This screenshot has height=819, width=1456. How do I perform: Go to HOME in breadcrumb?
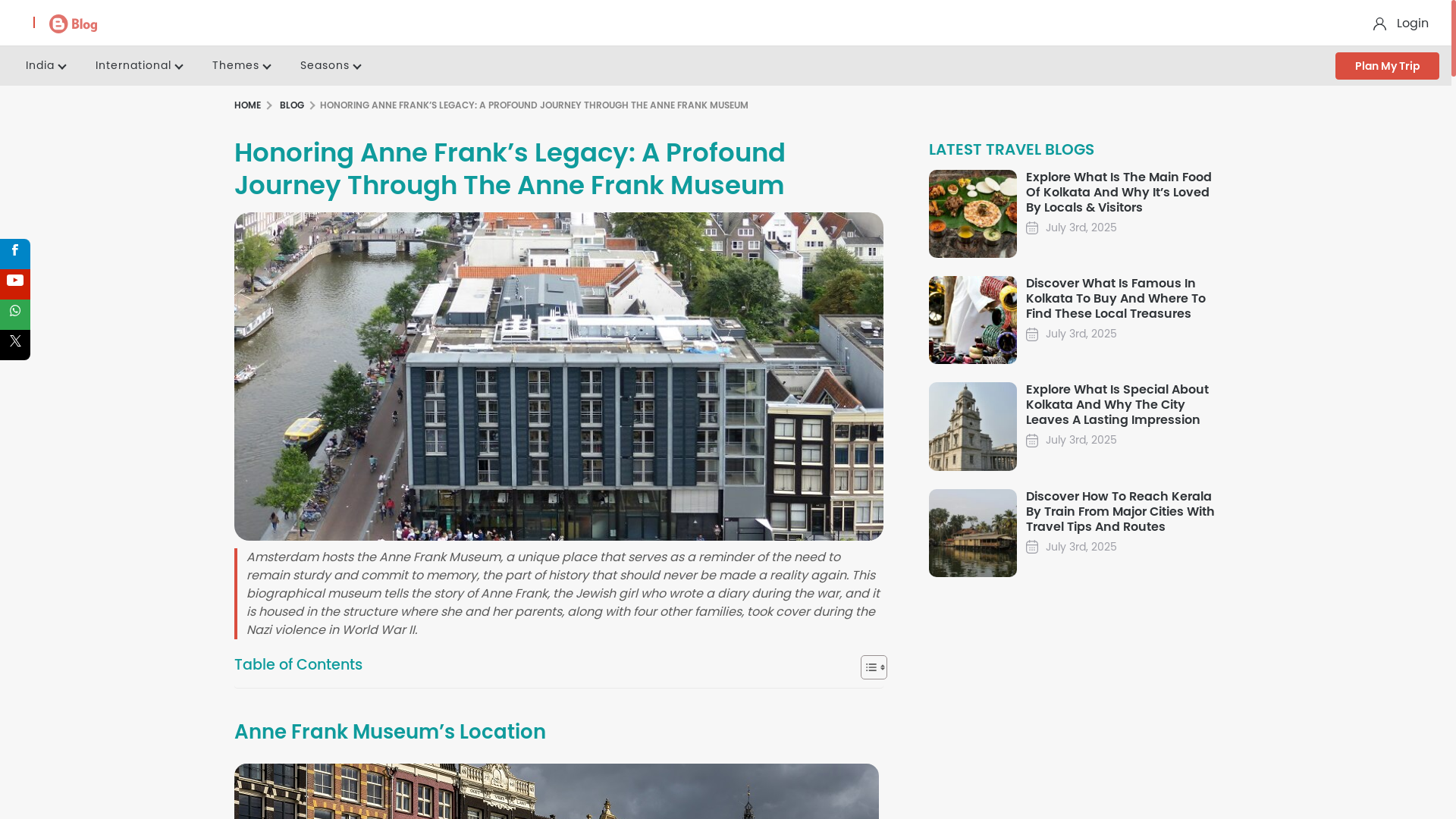tap(247, 105)
